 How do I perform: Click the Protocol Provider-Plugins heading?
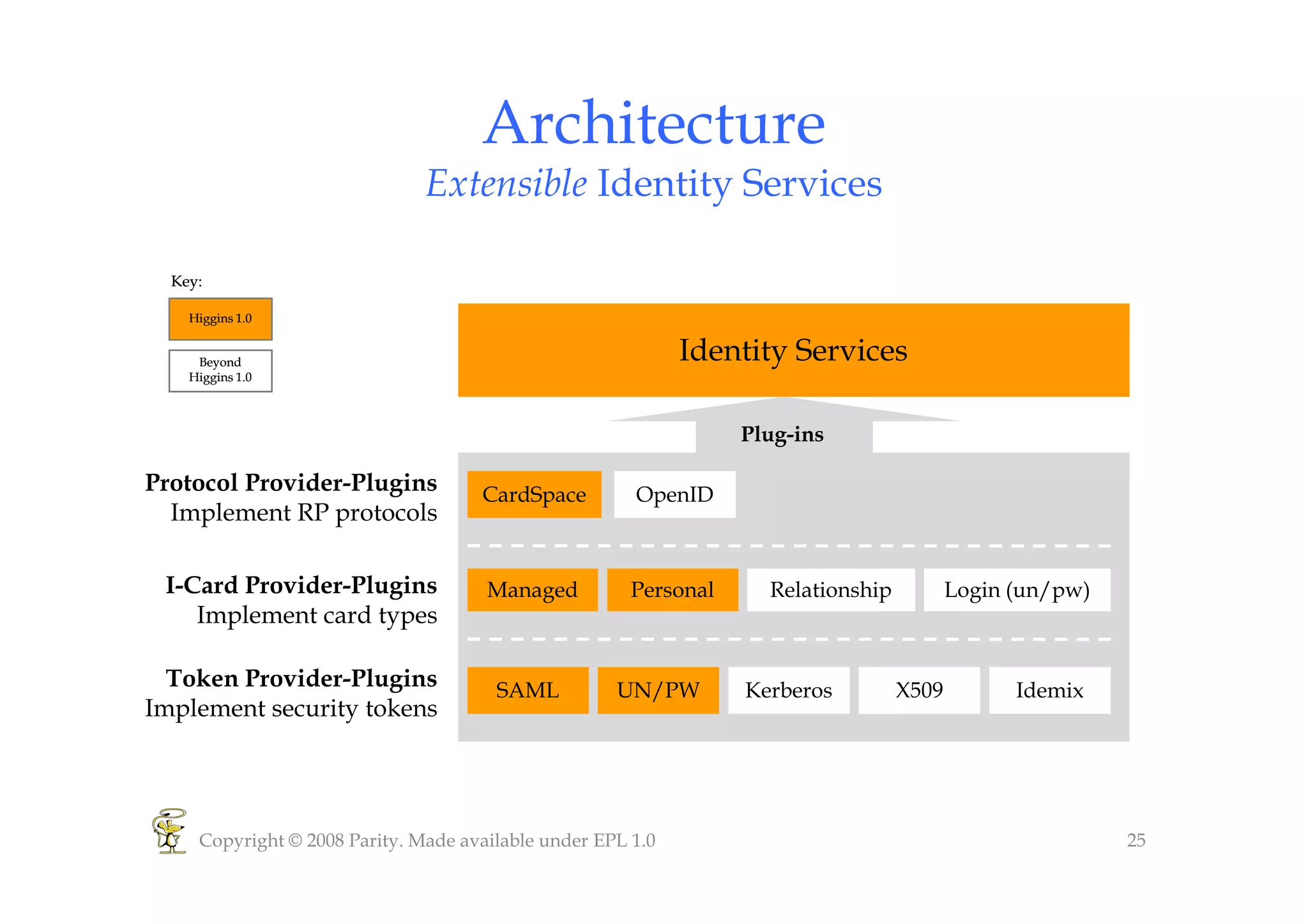click(x=291, y=483)
